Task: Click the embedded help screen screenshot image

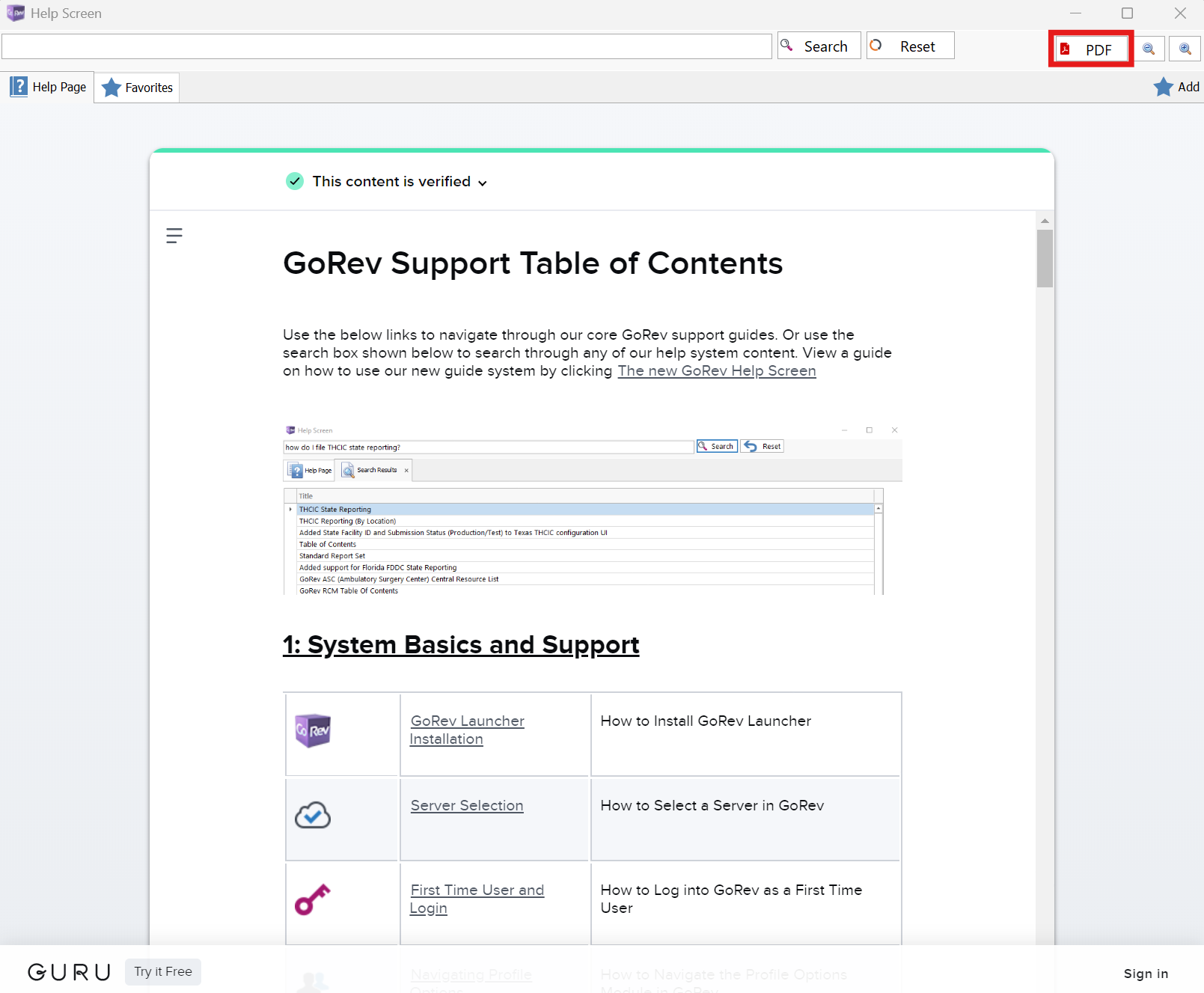Action: pos(593,509)
